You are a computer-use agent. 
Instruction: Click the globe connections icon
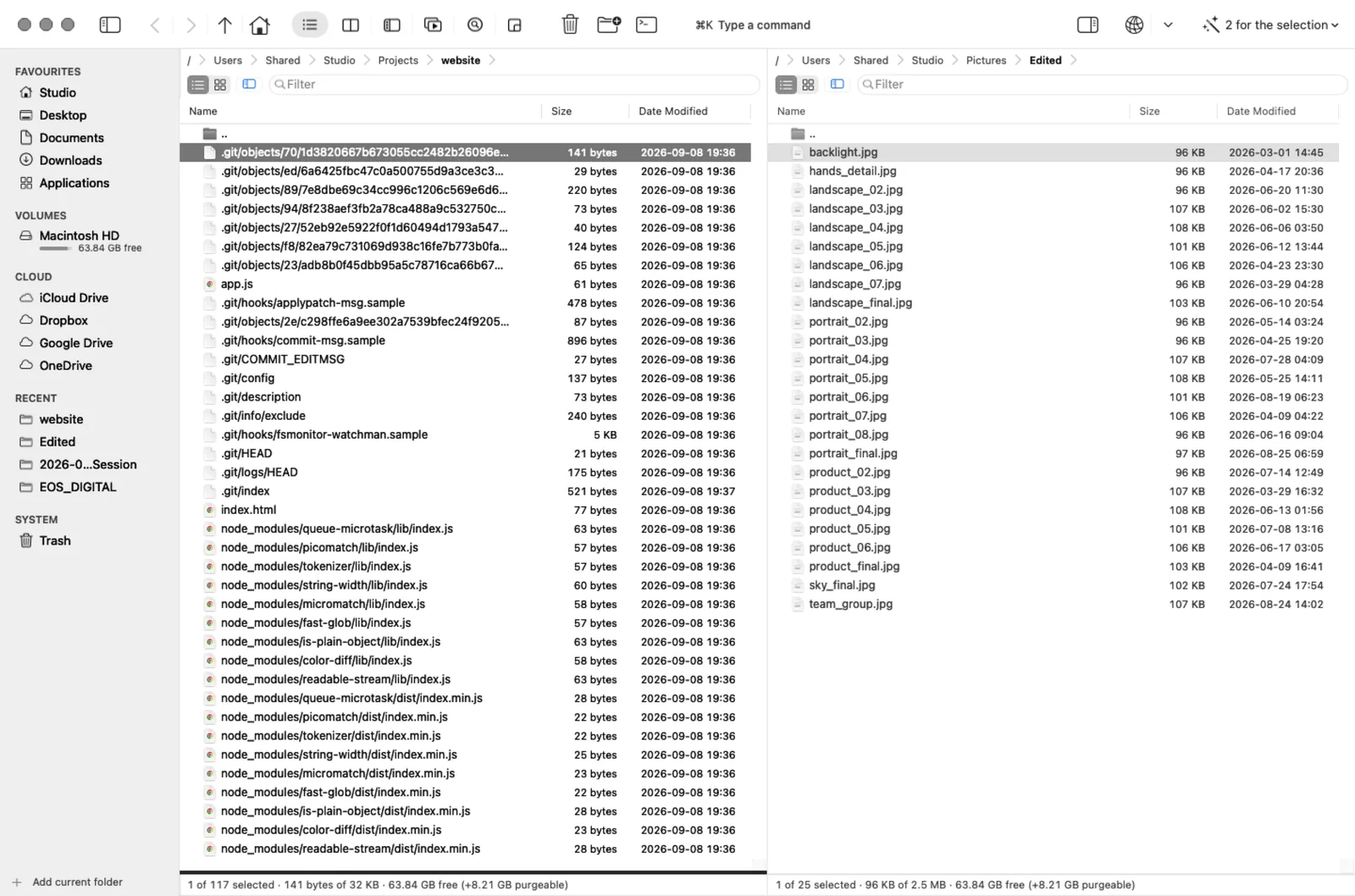click(x=1135, y=25)
